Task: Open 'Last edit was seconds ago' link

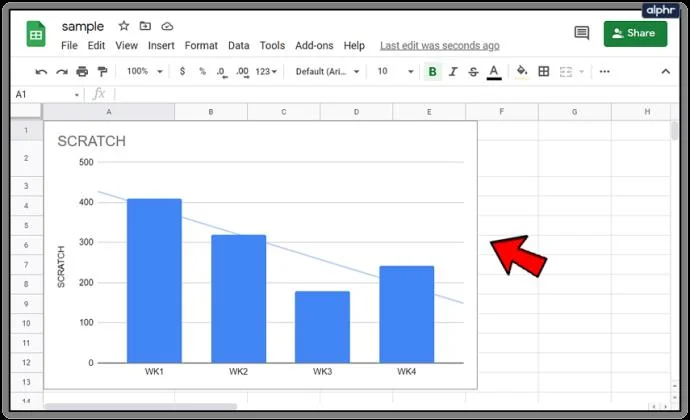Action: click(x=440, y=46)
